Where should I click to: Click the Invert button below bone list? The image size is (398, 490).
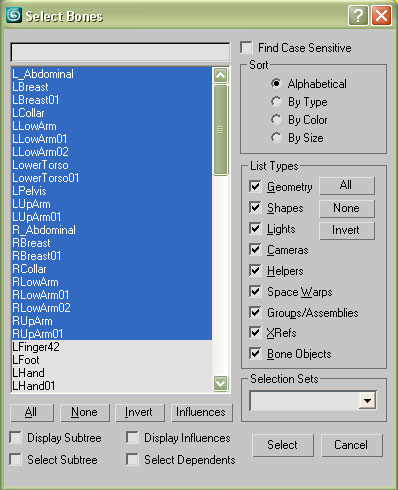[140, 413]
